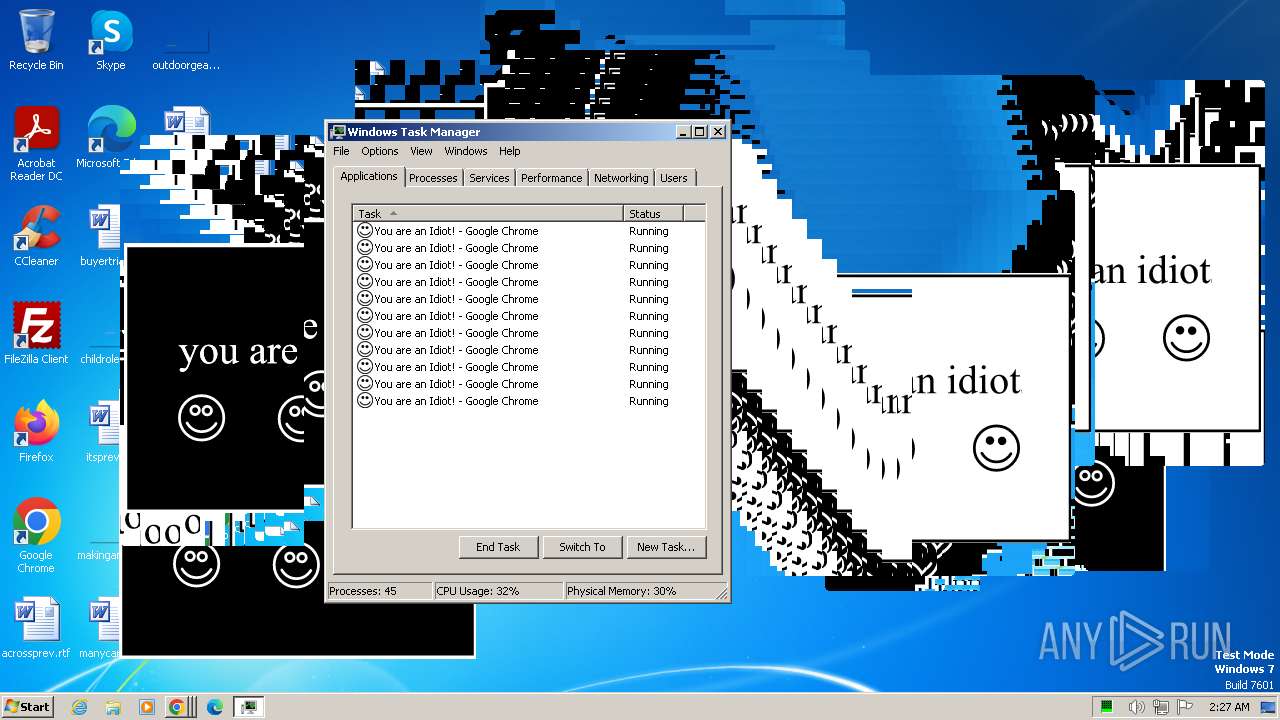Screen dimensions: 1280x720
Task: Close the Windows Task Manager window
Action: point(717,132)
